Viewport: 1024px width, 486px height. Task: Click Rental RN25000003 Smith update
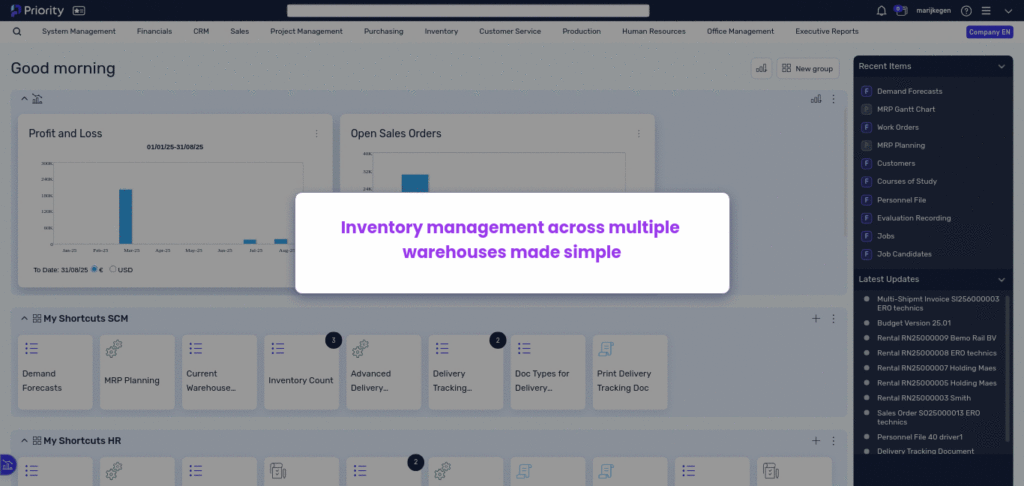(x=924, y=398)
